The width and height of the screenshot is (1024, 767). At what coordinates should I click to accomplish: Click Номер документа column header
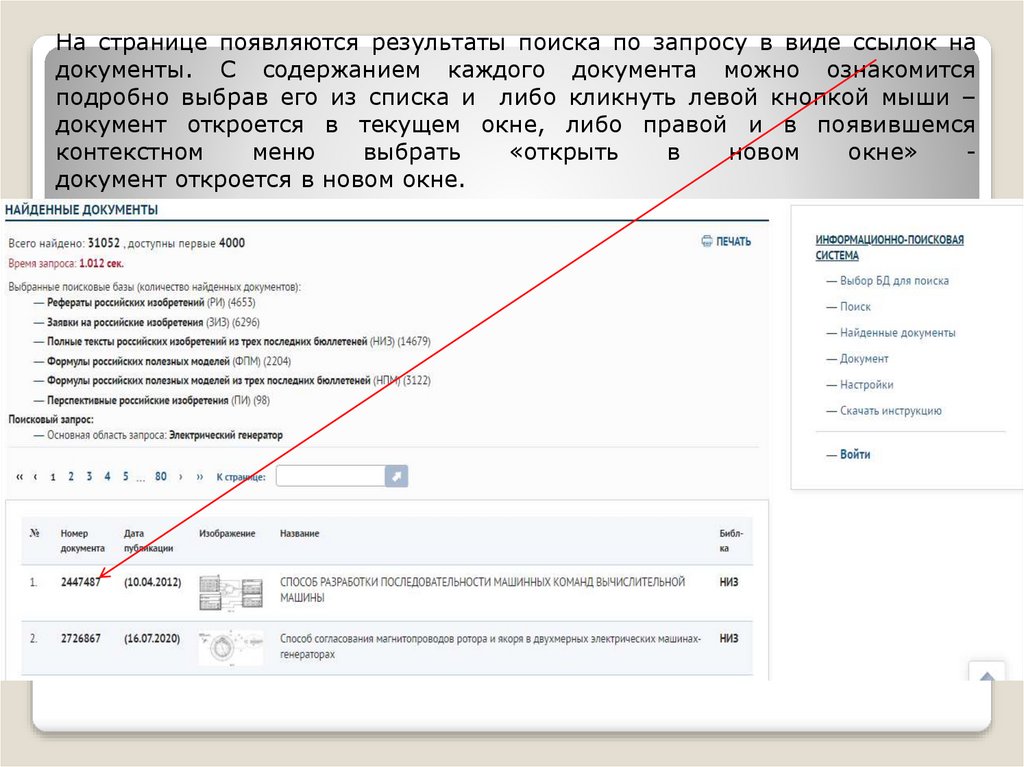pos(82,541)
